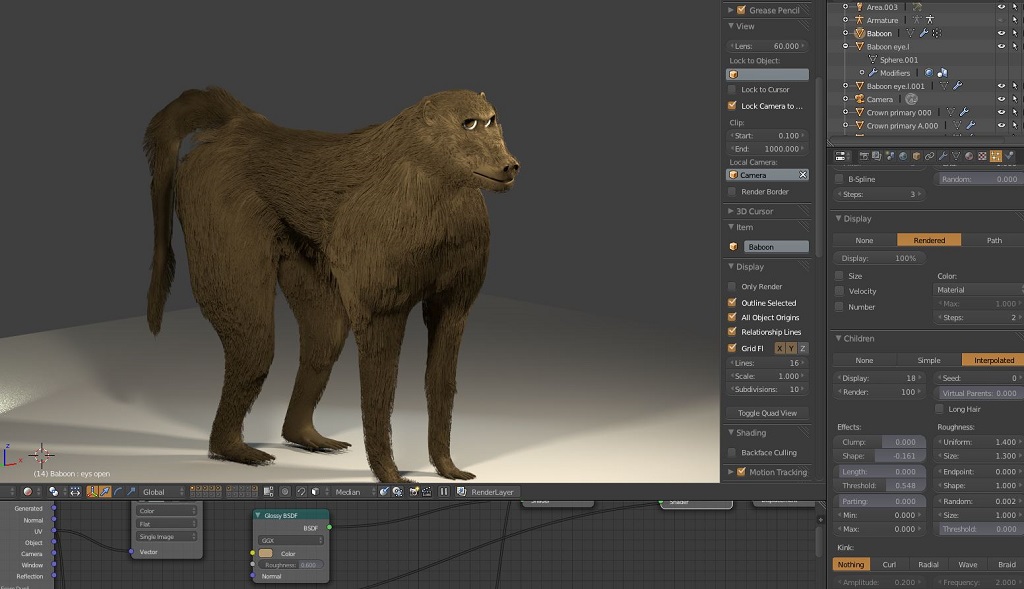Expand the 3D Cursor panel
The width and height of the screenshot is (1024, 589).
[x=731, y=211]
